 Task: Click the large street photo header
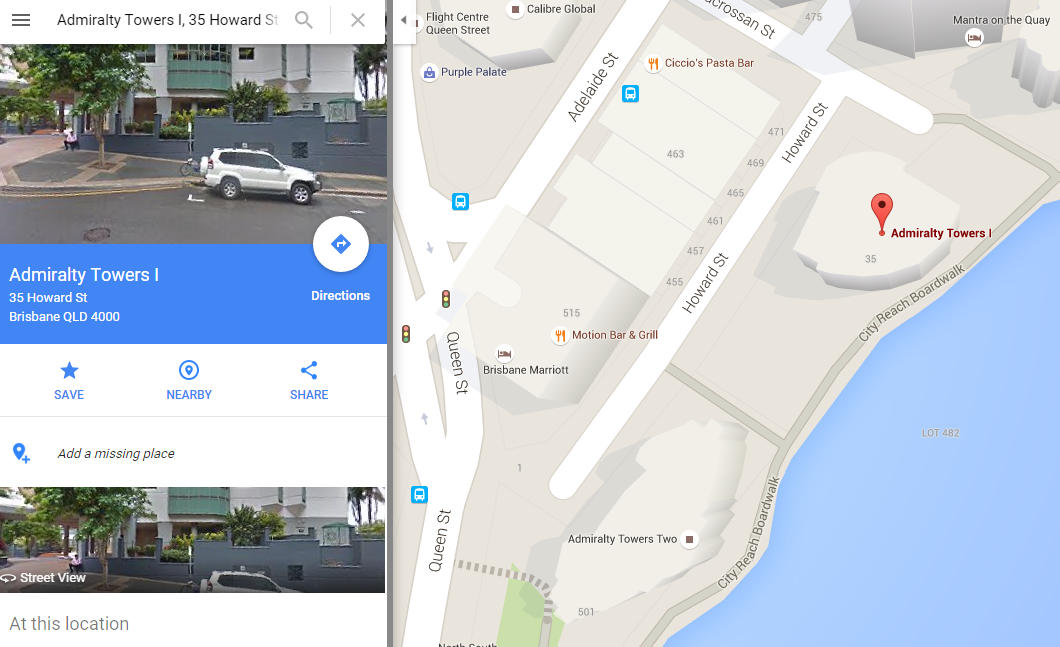193,143
